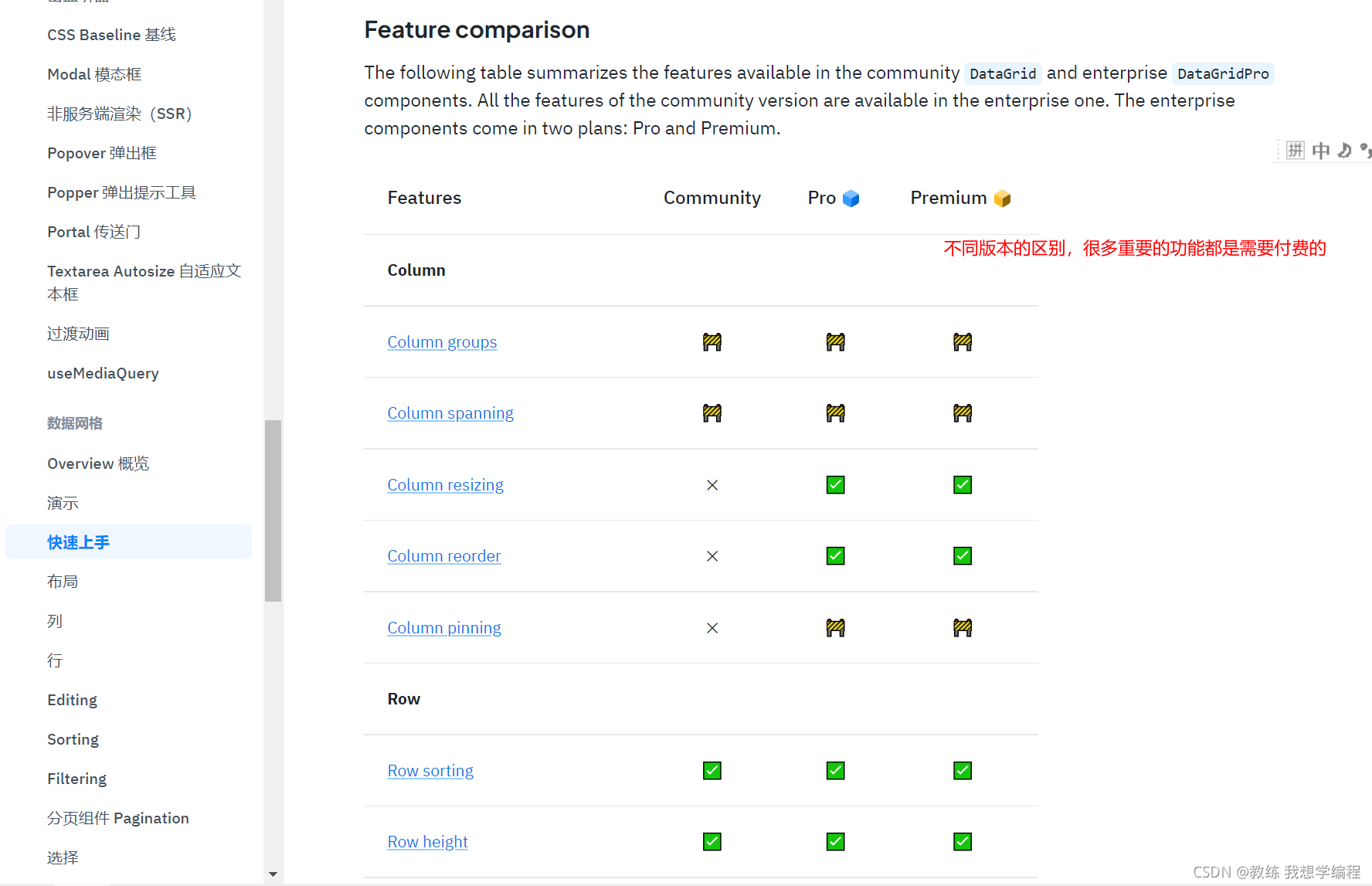
Task: Open Portal 传送门 sidebar item
Action: (x=93, y=232)
